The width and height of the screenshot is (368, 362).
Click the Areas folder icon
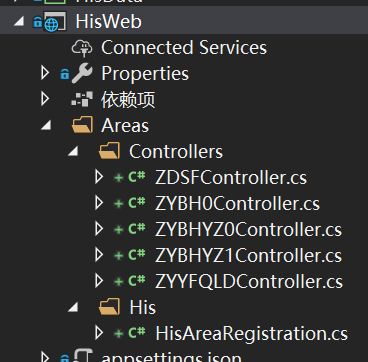pyautogui.click(x=82, y=125)
